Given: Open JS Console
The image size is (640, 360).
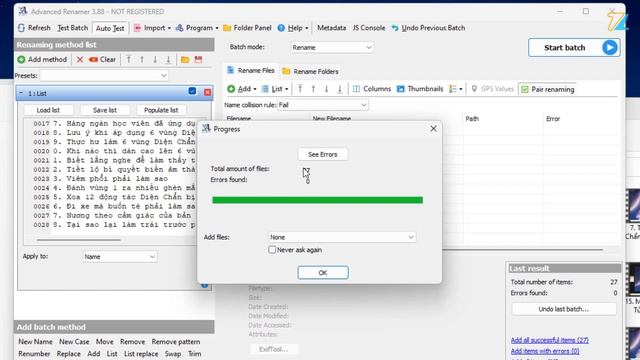Looking at the screenshot, I should (369, 28).
